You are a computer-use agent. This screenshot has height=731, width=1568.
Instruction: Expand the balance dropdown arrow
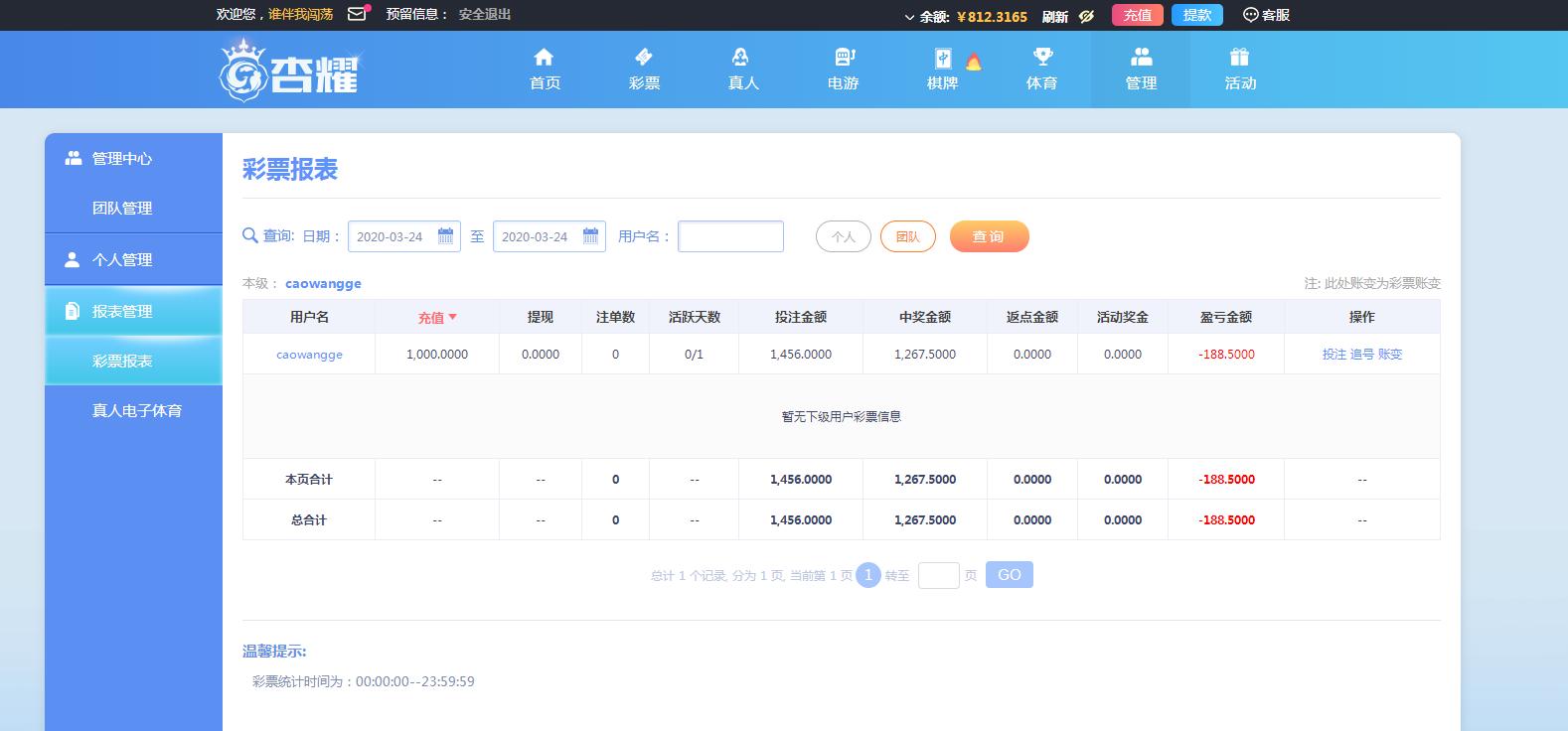tap(909, 17)
